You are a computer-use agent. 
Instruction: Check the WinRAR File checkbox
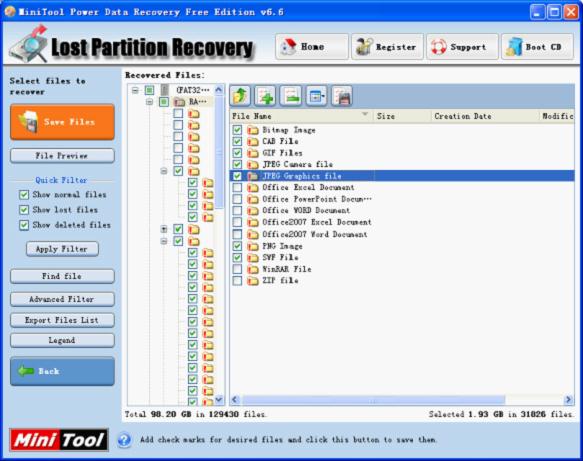pos(237,269)
